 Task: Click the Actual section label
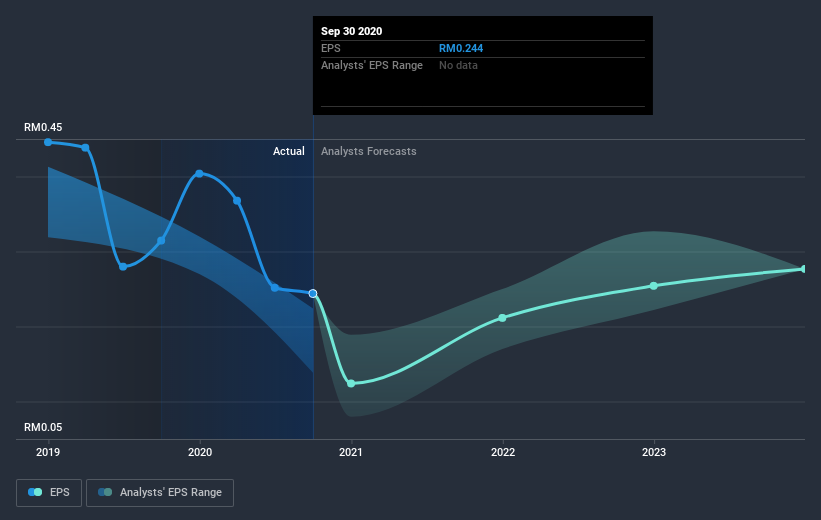tap(289, 151)
